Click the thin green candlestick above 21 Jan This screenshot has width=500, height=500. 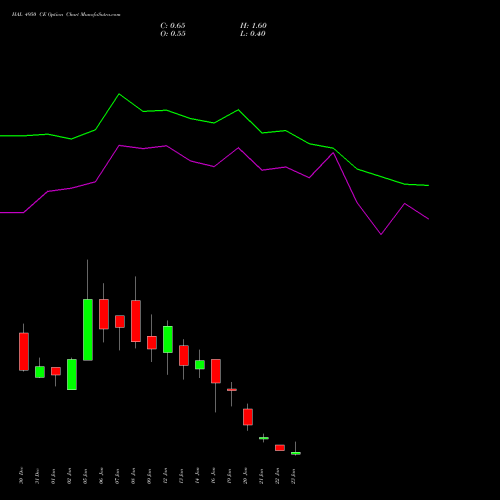click(x=264, y=438)
